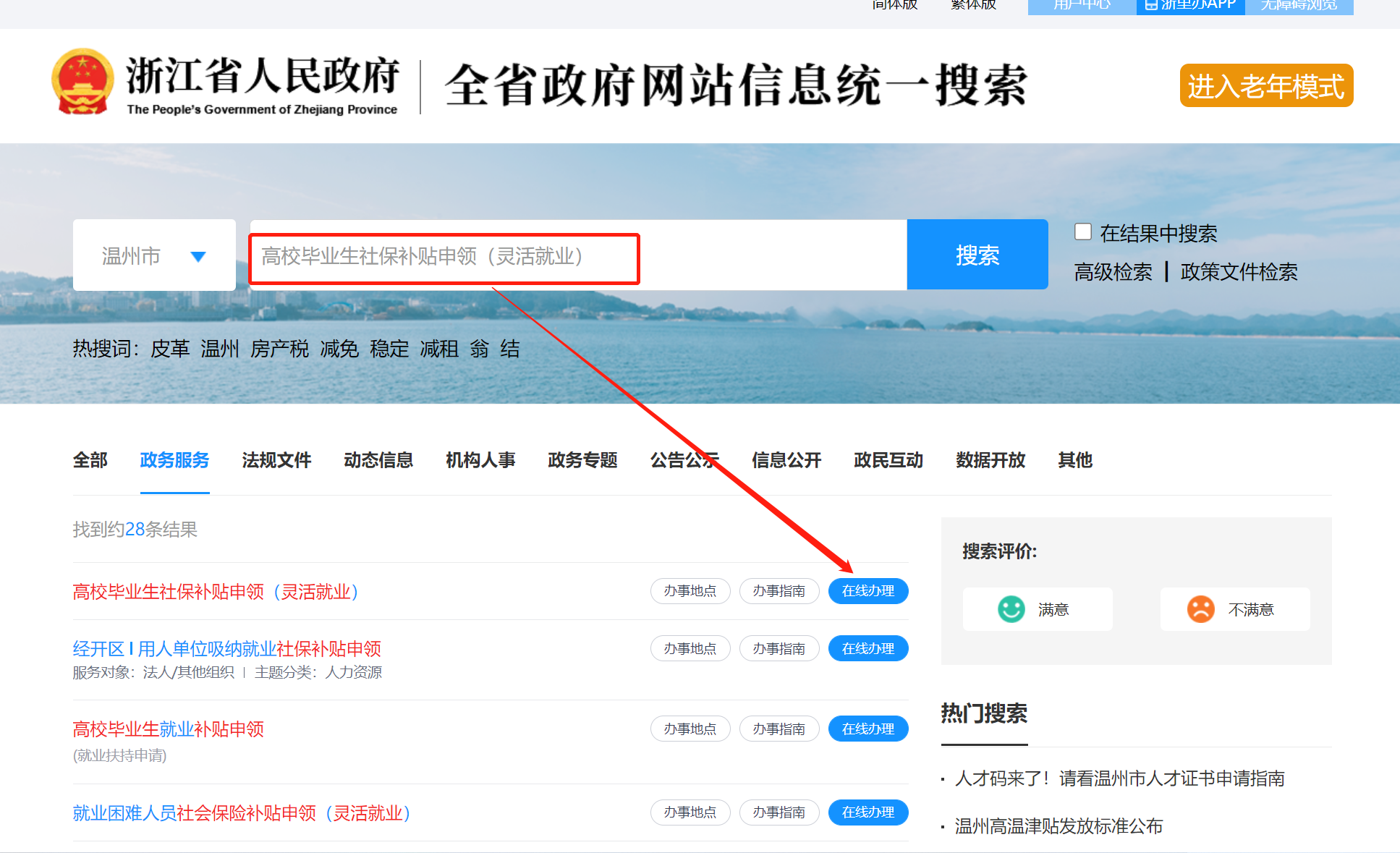Screen dimensions: 1400x853
Task: Open 在线办理 for 高校毕业生社保补贴申领
Action: (x=867, y=591)
